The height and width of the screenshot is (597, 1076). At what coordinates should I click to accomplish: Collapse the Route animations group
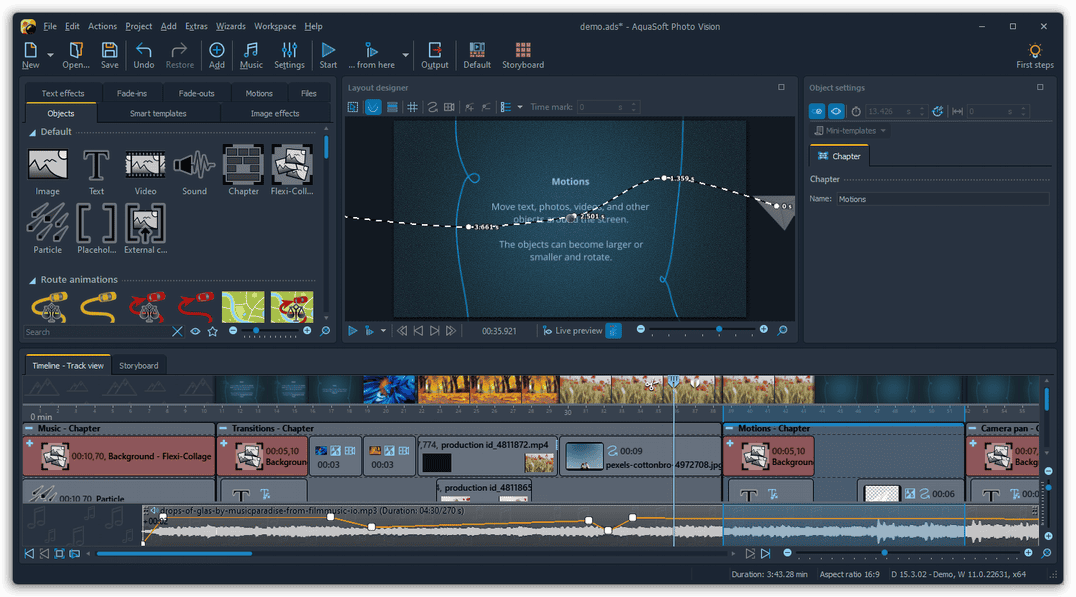(32, 280)
